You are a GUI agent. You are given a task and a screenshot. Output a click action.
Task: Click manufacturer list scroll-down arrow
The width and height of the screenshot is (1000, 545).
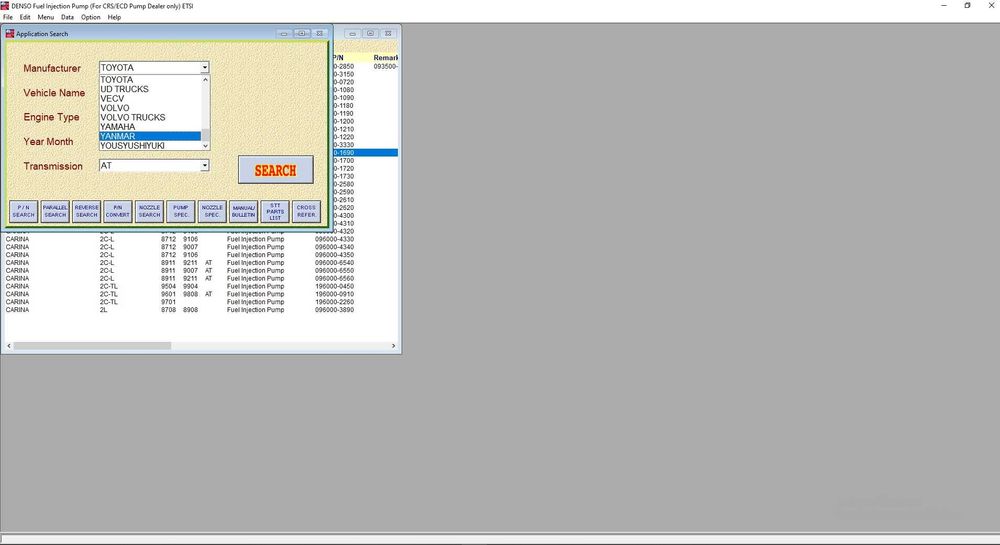pos(205,146)
